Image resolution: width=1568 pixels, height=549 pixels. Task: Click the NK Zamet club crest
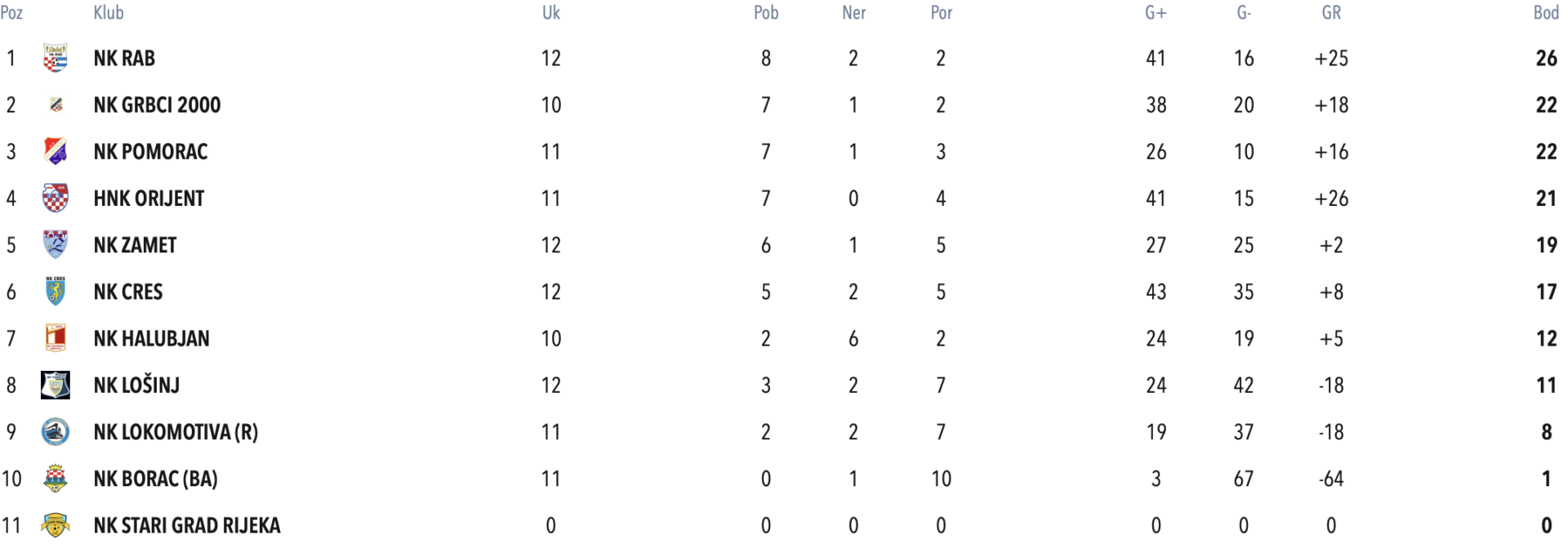pos(56,244)
